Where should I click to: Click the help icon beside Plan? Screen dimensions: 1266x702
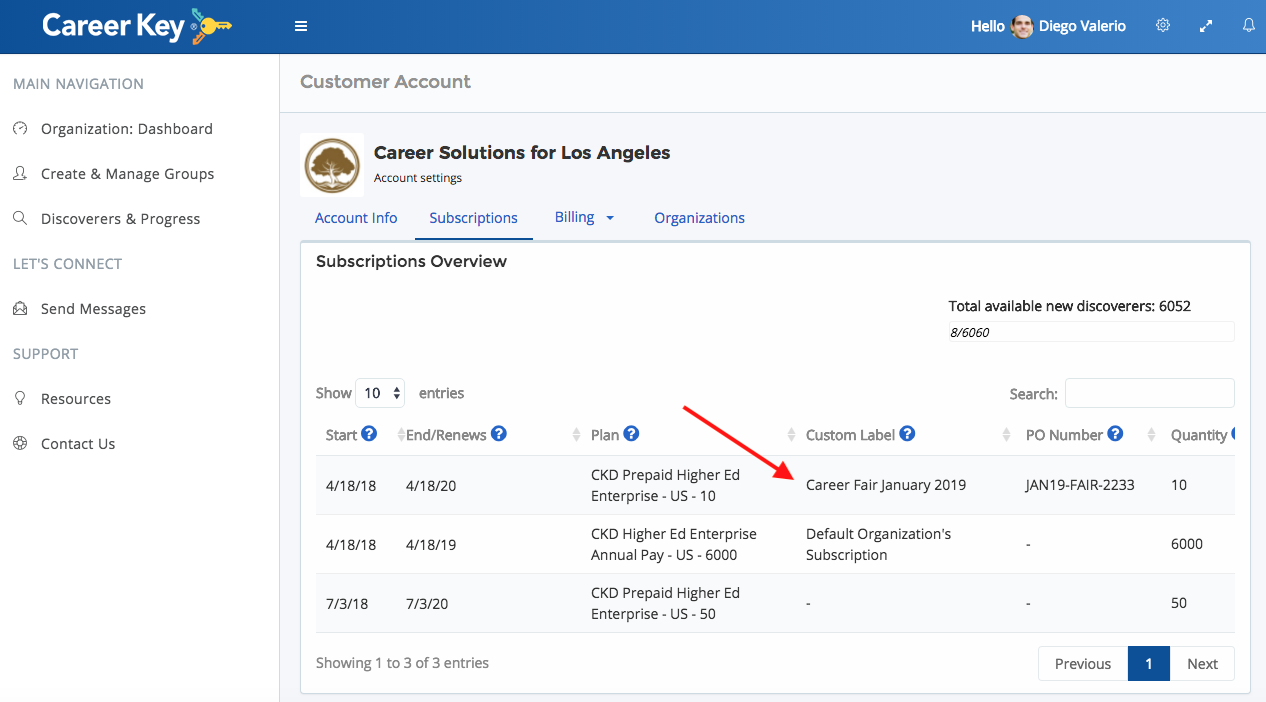click(631, 434)
